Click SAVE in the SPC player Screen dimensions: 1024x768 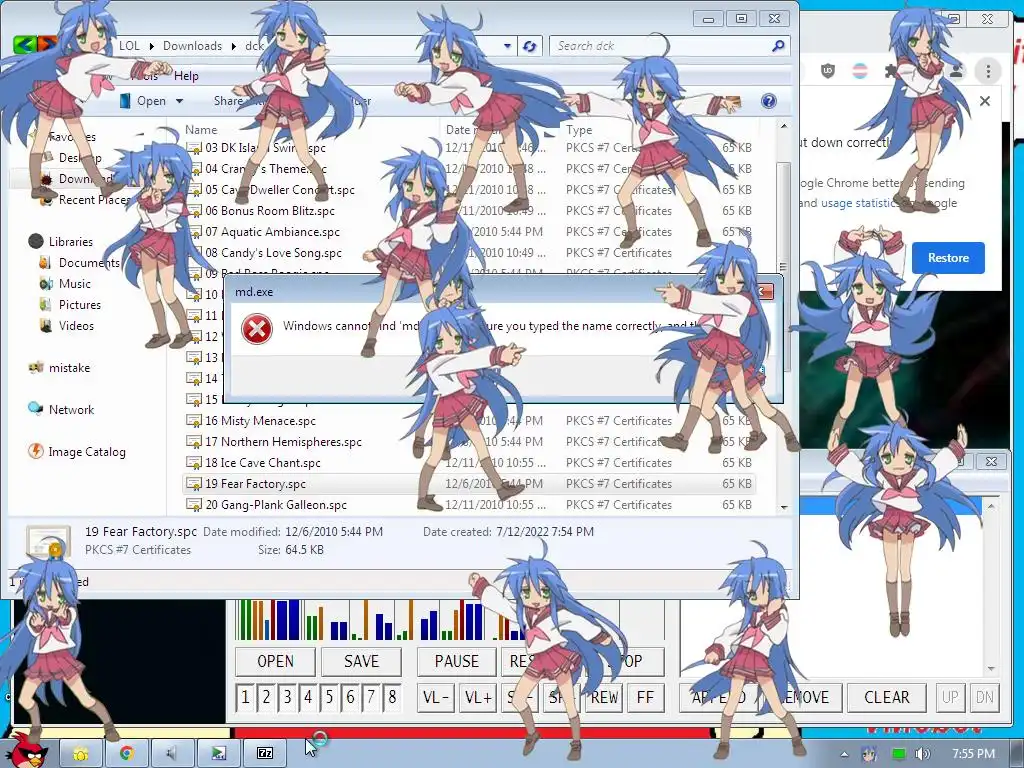point(361,662)
